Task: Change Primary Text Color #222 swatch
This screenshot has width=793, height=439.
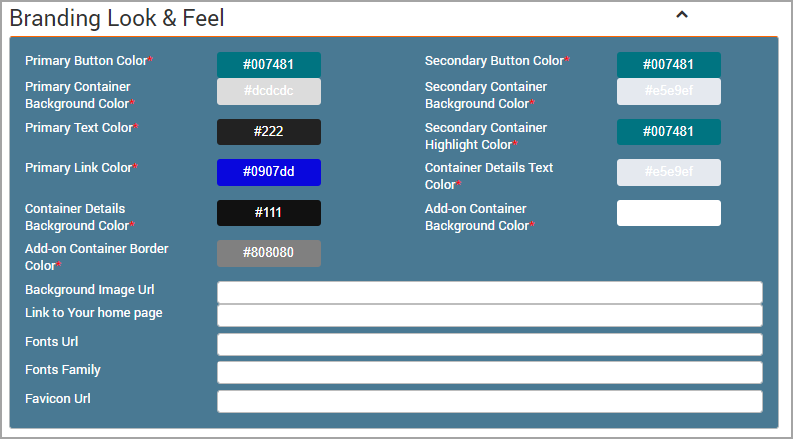Action: click(269, 132)
